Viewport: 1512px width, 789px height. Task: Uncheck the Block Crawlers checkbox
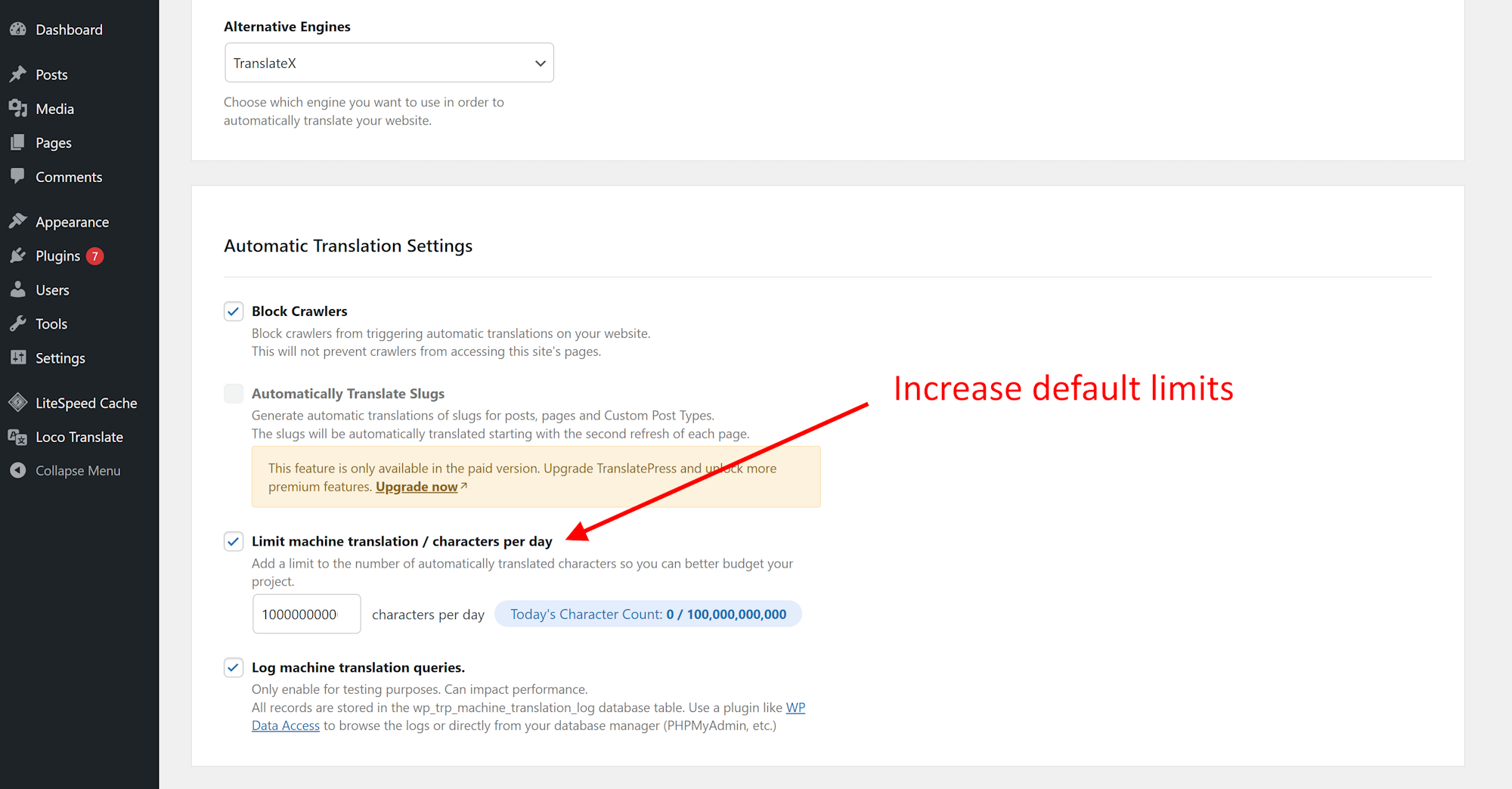(x=234, y=311)
